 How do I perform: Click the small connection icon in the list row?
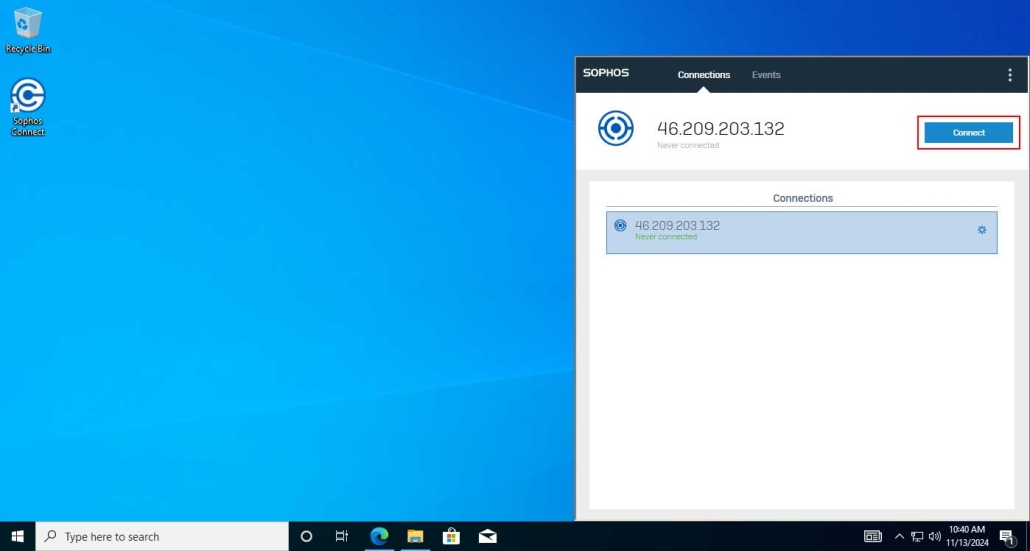619,225
